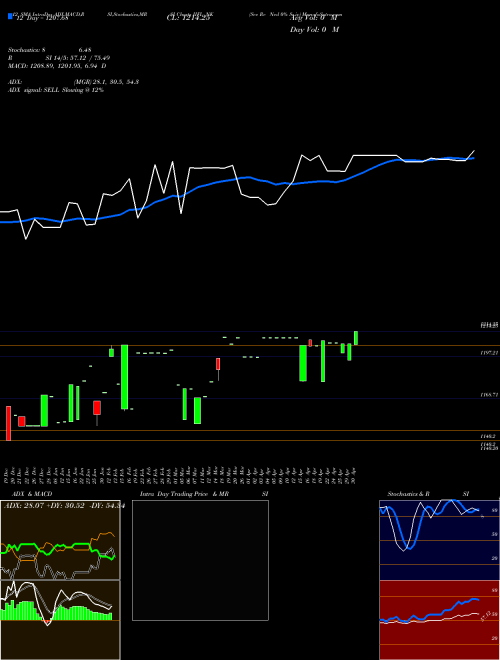This screenshot has height=660, width=500.
Task: Open the ADX indicator chart panel
Action: (x=60, y=540)
